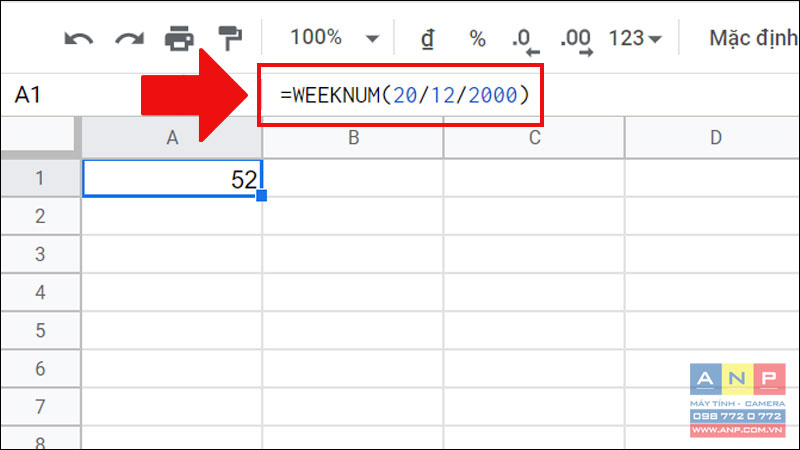This screenshot has height=450, width=800.
Task: Open print using the printer icon
Action: coord(179,38)
